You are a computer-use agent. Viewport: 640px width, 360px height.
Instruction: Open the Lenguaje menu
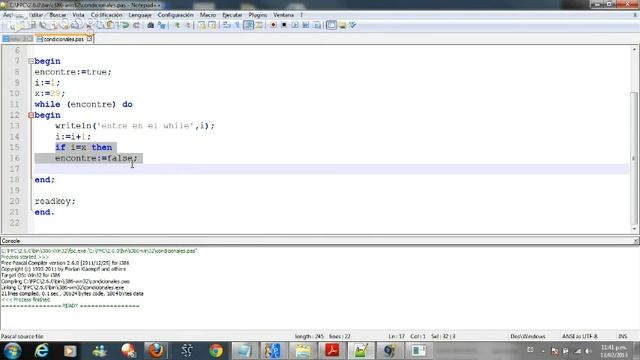coord(140,15)
